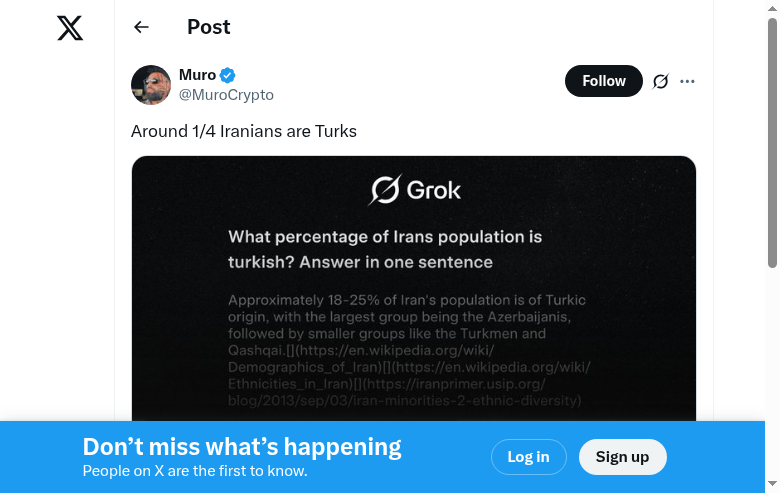Click the @MuroCrypto handle
This screenshot has width=780, height=493.
(x=226, y=95)
